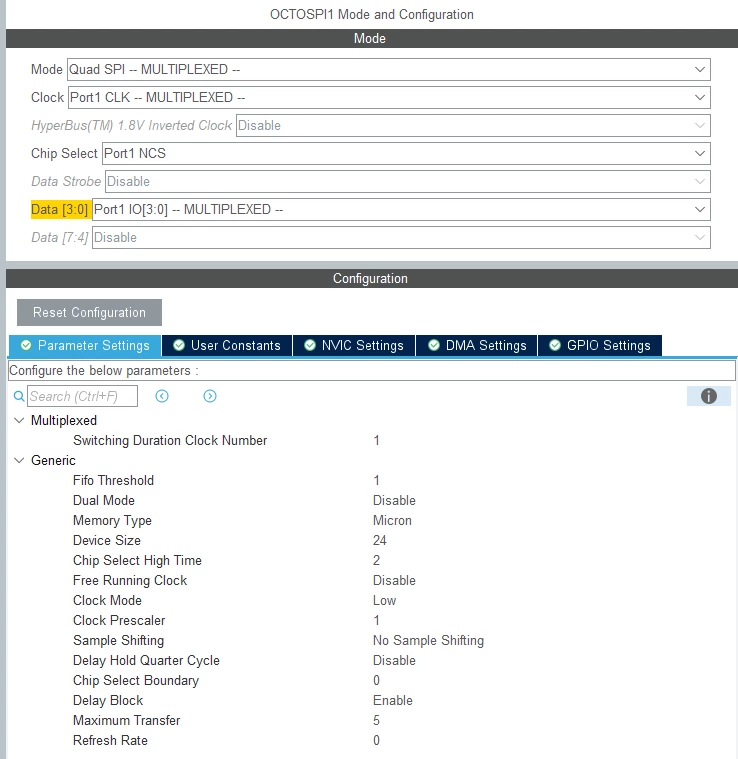Open the Mode dropdown Quad SPI
The image size is (738, 759).
point(389,70)
